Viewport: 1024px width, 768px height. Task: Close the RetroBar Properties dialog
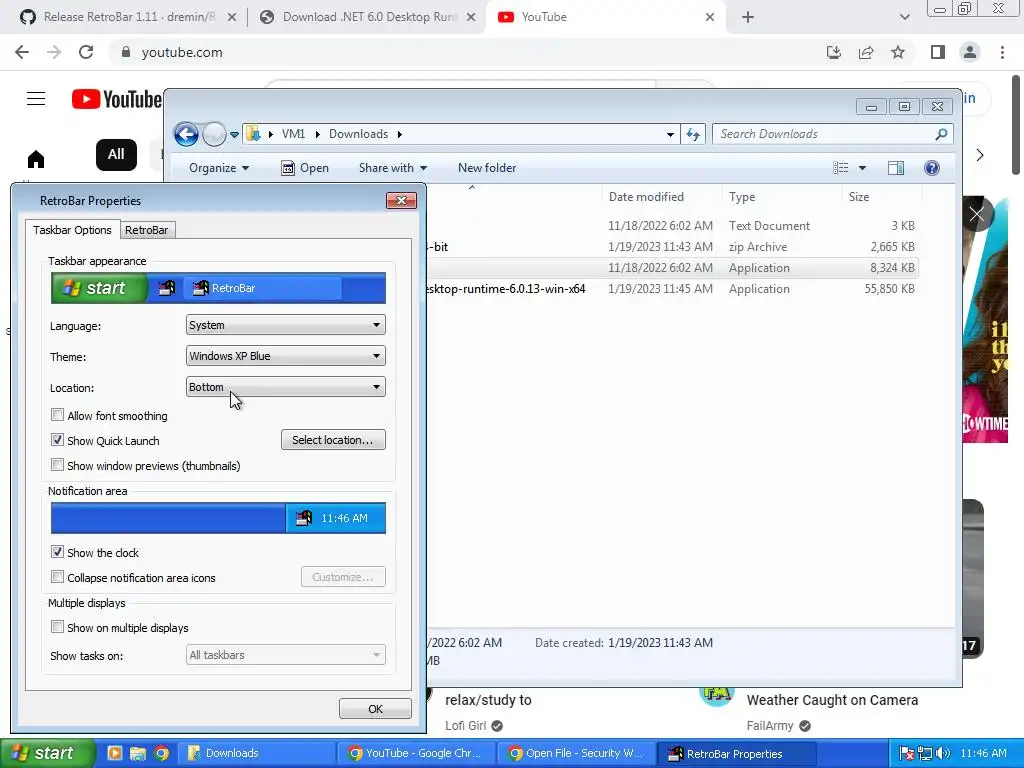pyautogui.click(x=401, y=200)
